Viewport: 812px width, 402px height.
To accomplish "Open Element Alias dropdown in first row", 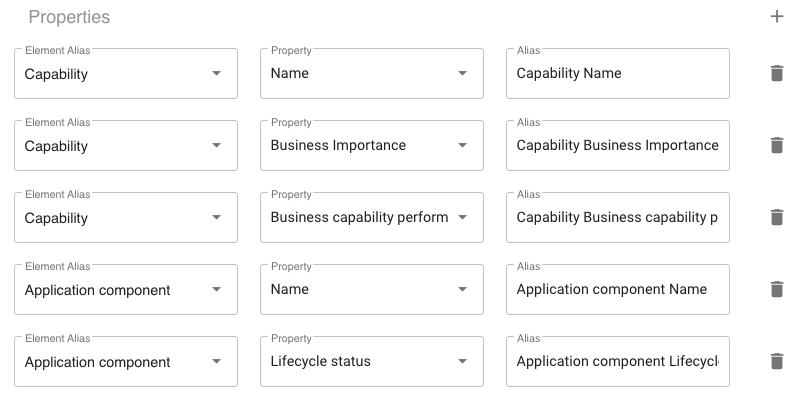I will pos(126,74).
